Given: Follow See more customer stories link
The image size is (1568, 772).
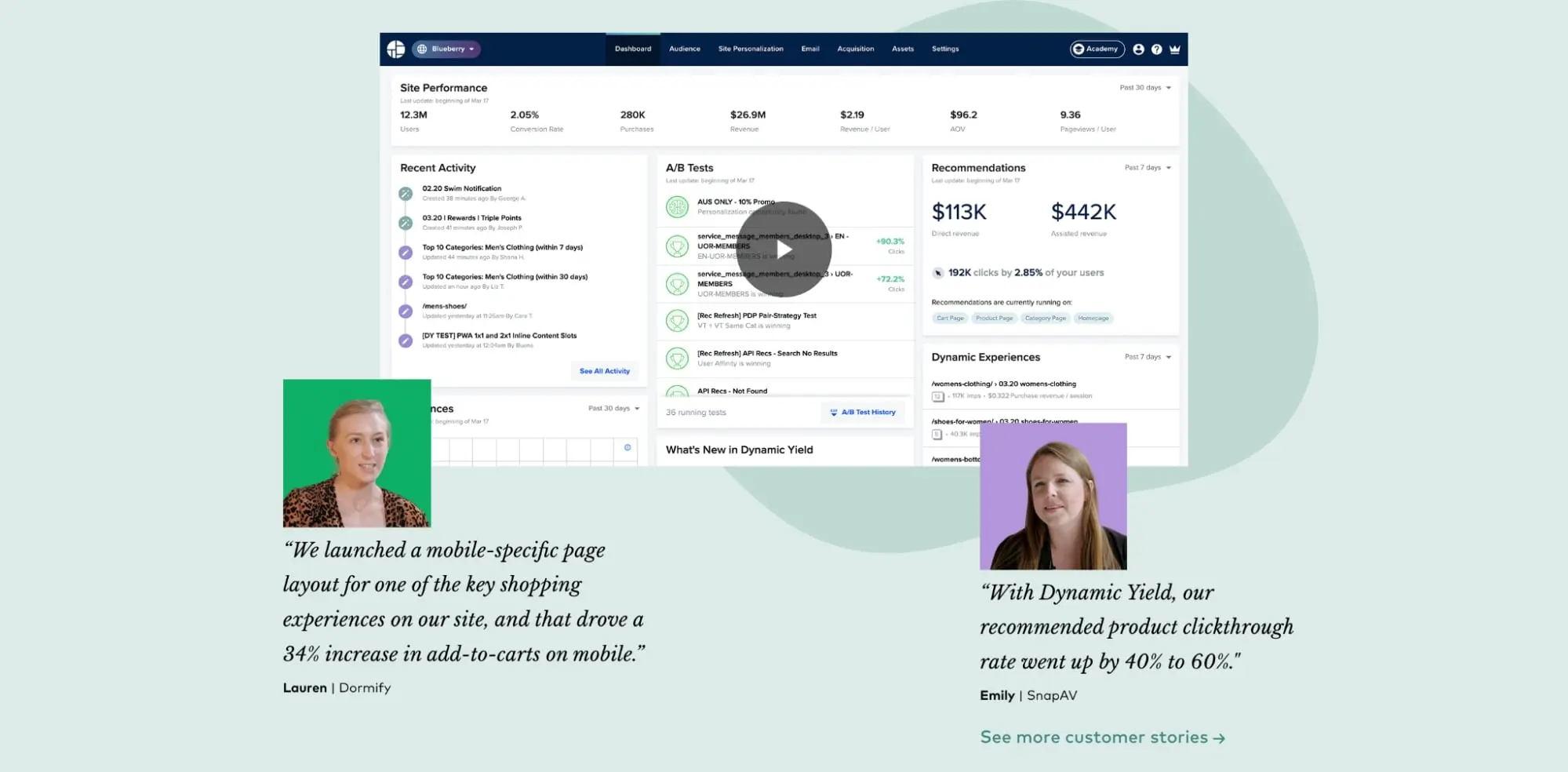Looking at the screenshot, I should pos(1102,737).
